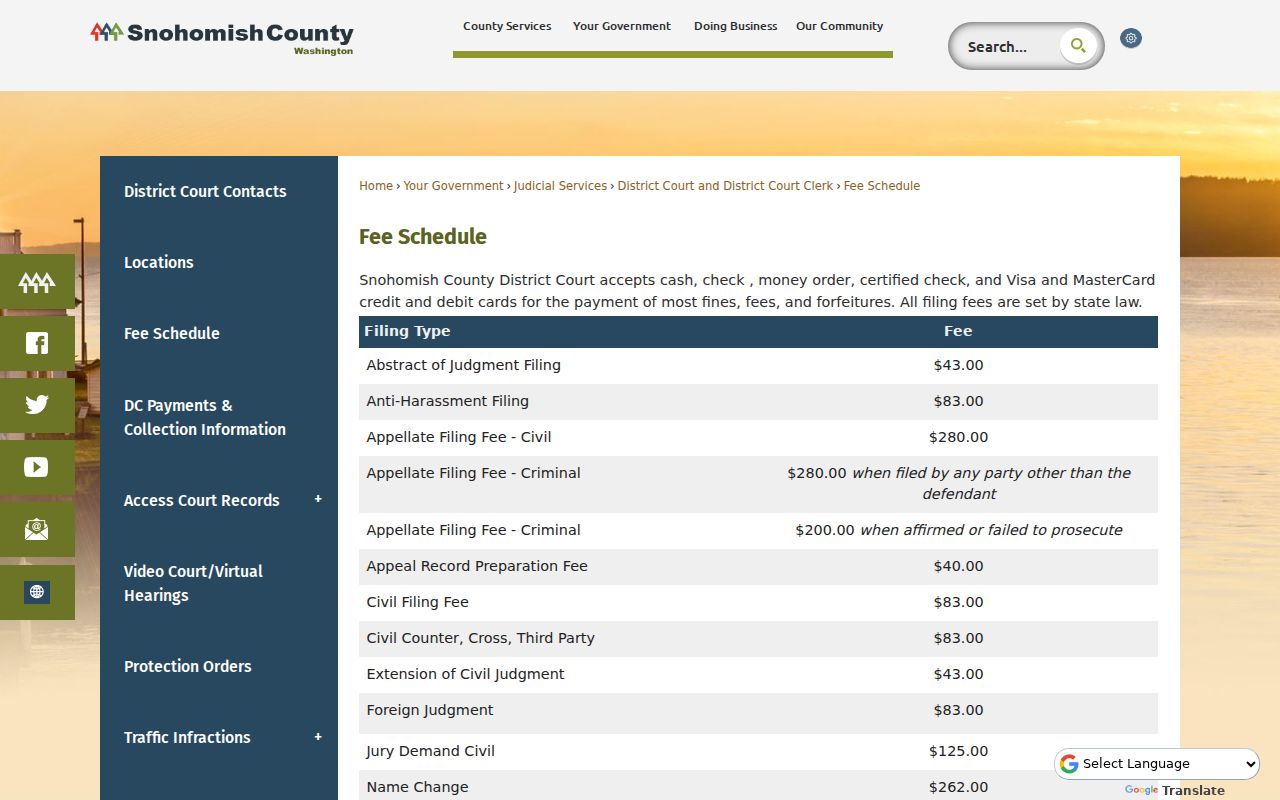Open the site tools gear icon
Screen dimensions: 1280x800
coord(1131,38)
